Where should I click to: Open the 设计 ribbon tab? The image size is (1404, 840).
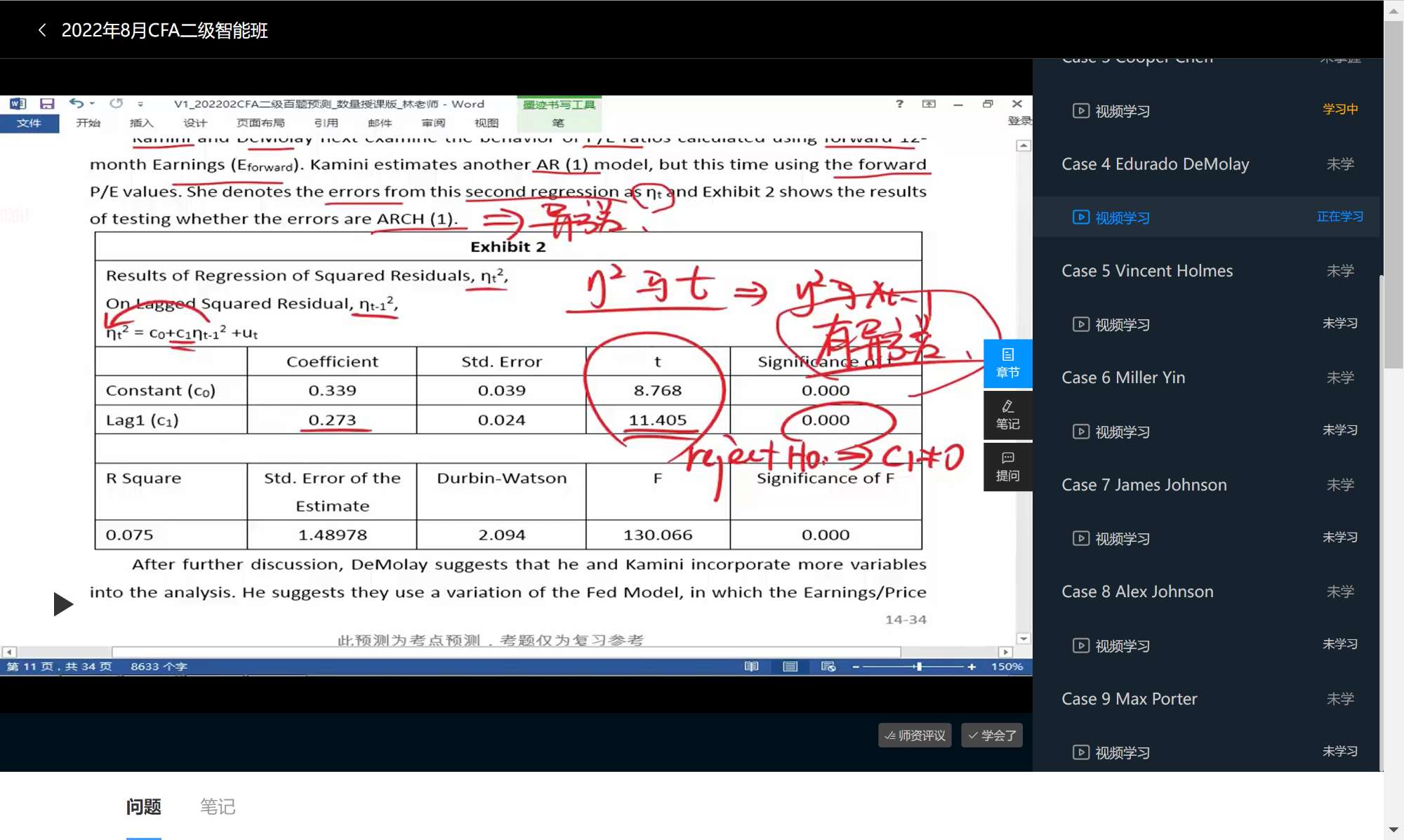tap(195, 123)
